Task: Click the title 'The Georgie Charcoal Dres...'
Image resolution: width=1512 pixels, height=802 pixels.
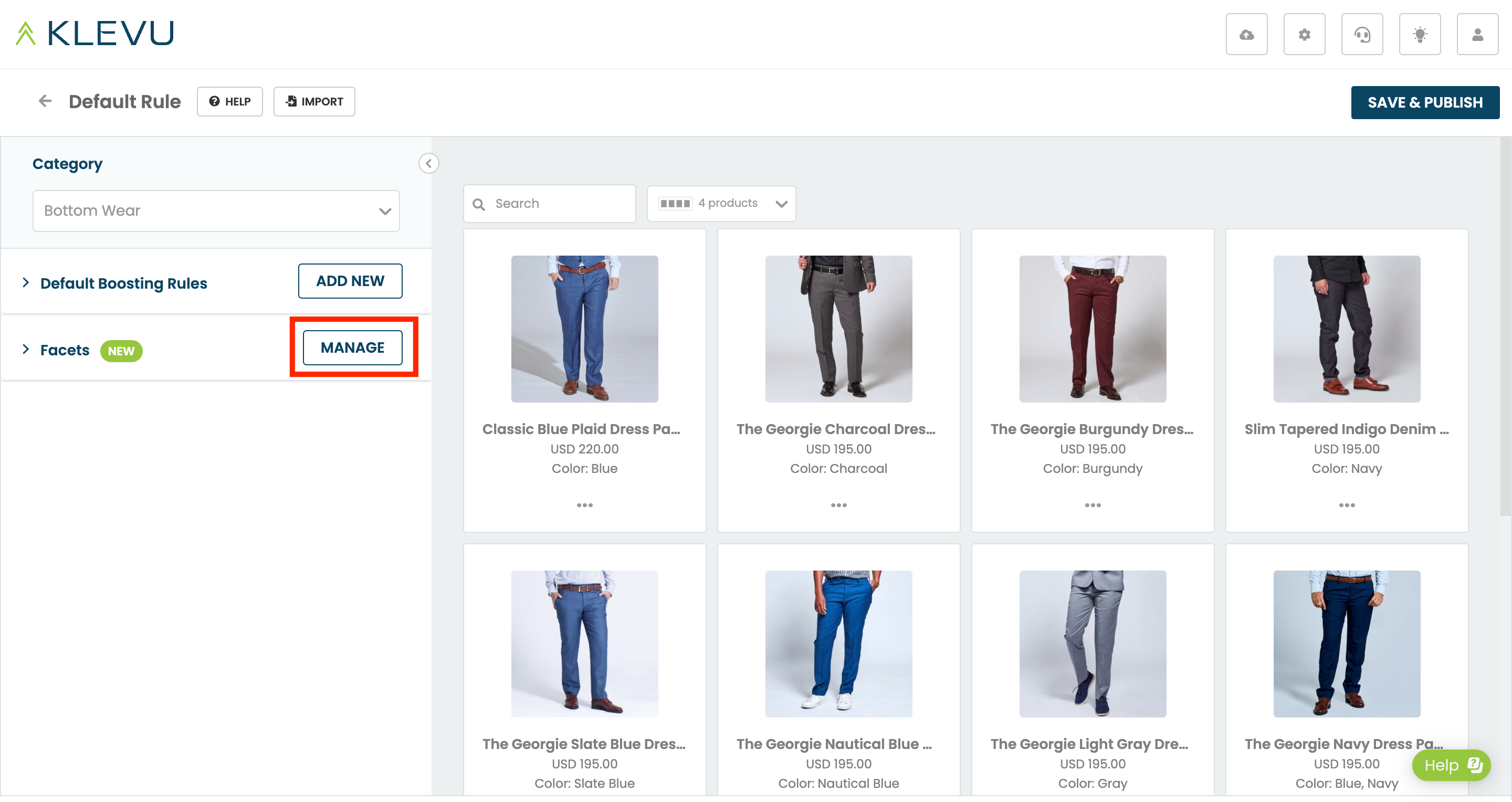Action: point(836,429)
